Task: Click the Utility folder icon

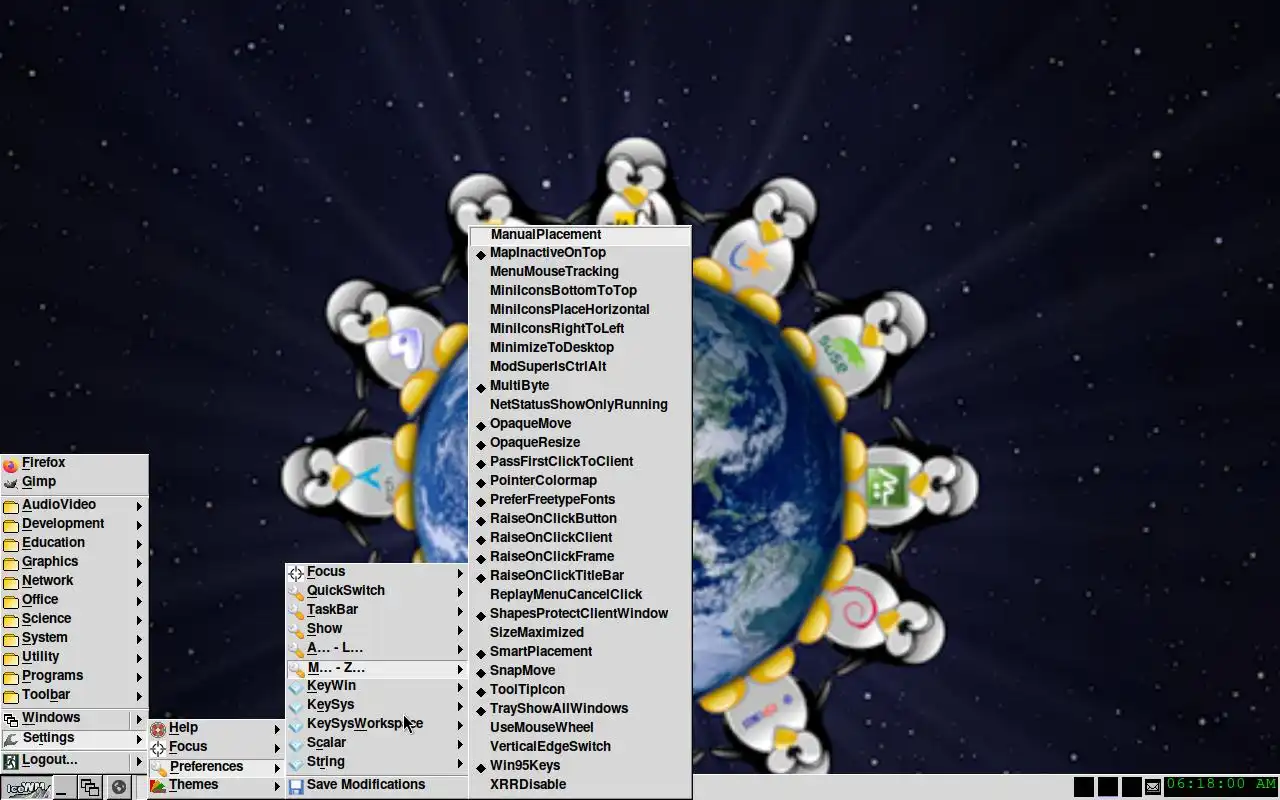Action: tap(11, 658)
